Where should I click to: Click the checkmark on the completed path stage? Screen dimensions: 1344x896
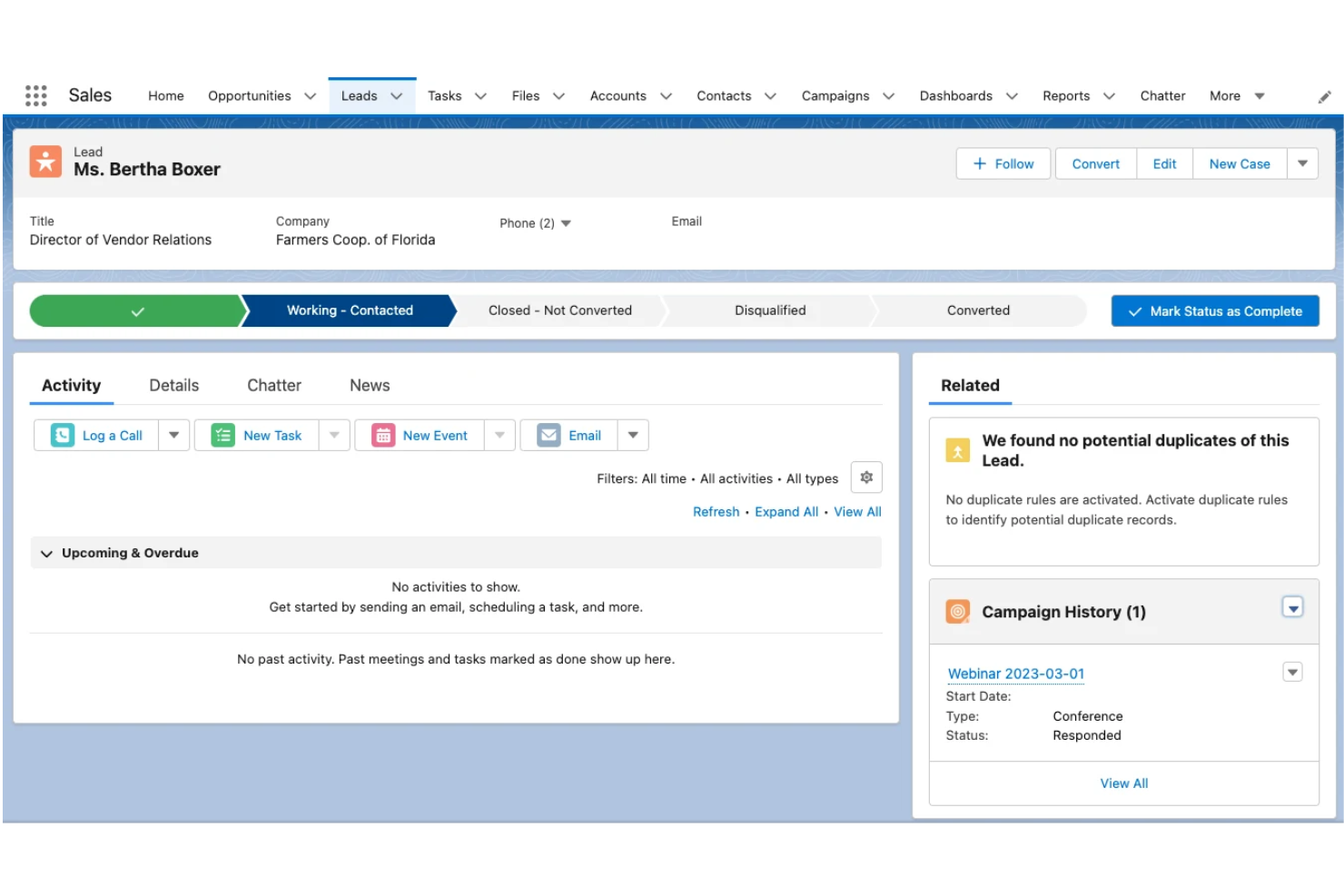(x=136, y=310)
